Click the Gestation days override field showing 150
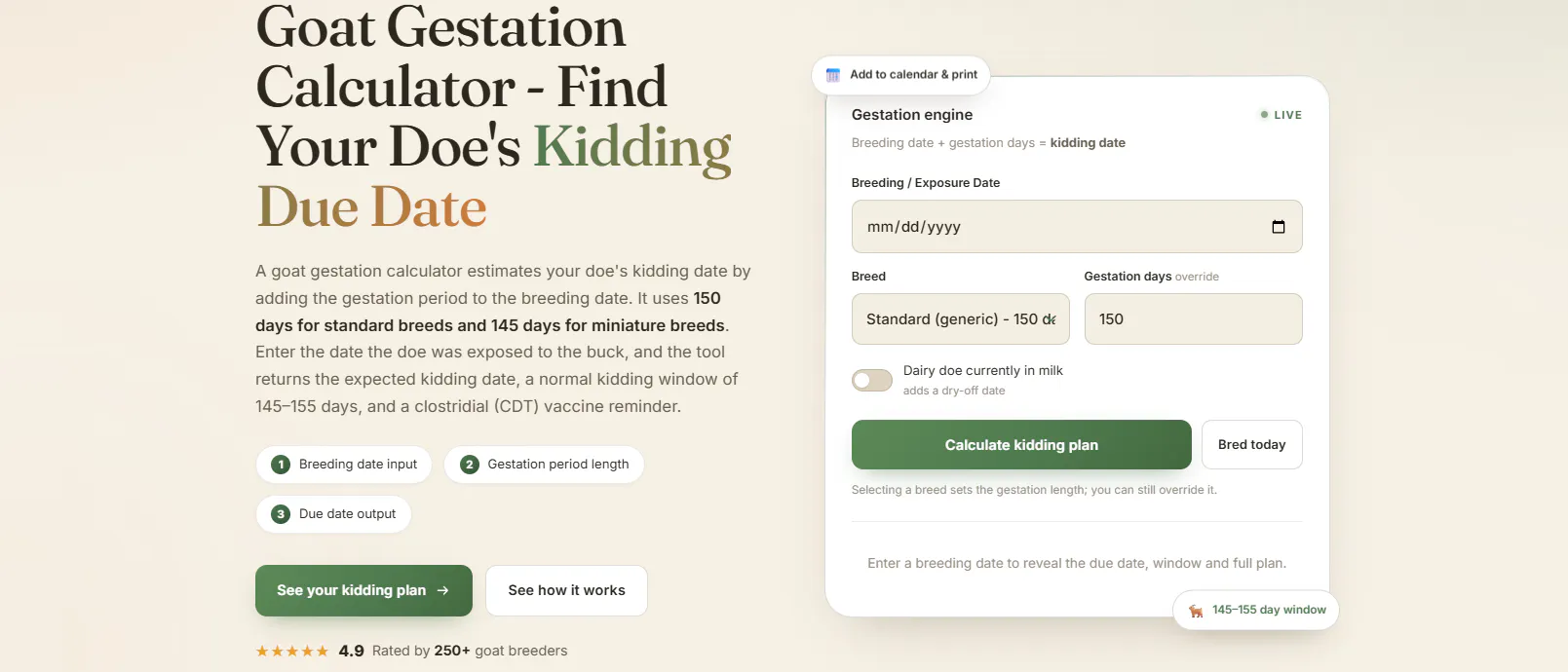This screenshot has width=1568, height=672. [x=1194, y=319]
